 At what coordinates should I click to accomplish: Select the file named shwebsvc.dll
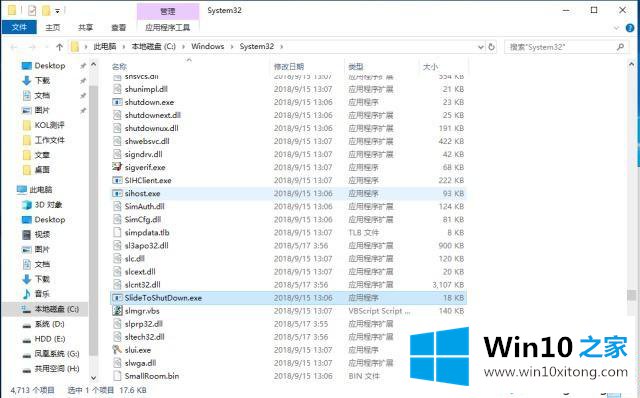tap(147, 141)
